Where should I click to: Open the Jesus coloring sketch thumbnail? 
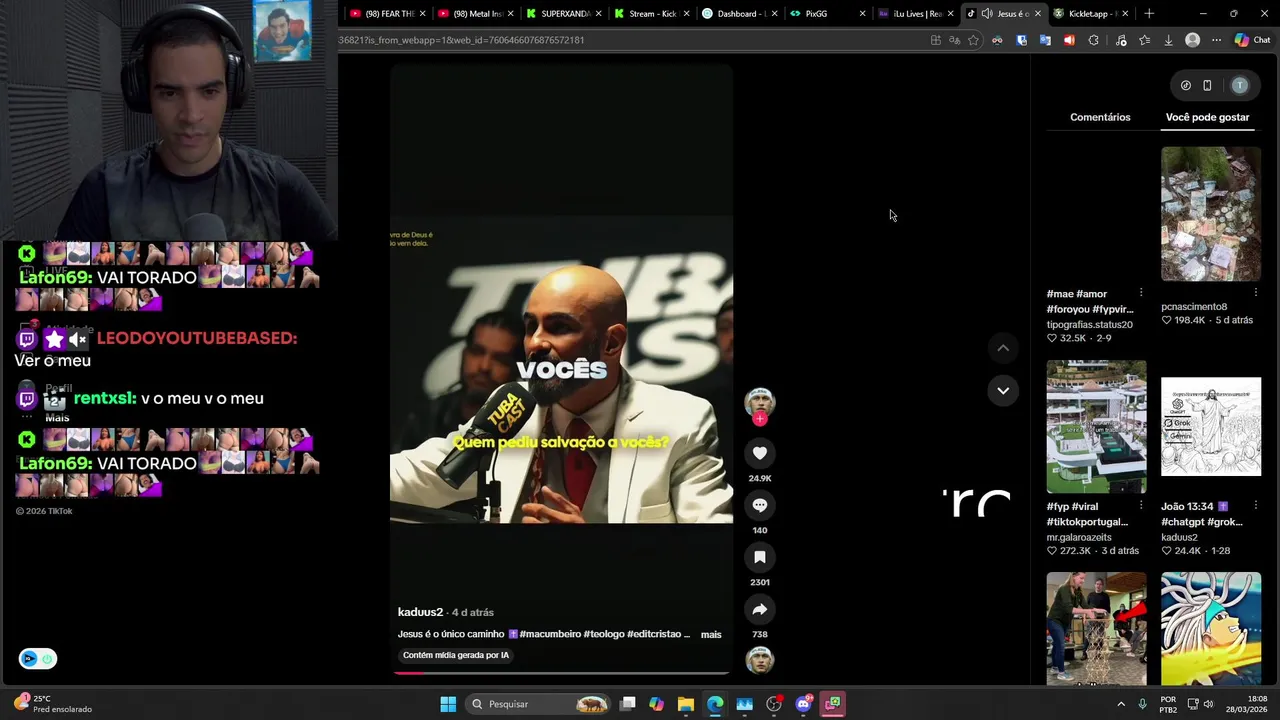[1211, 427]
